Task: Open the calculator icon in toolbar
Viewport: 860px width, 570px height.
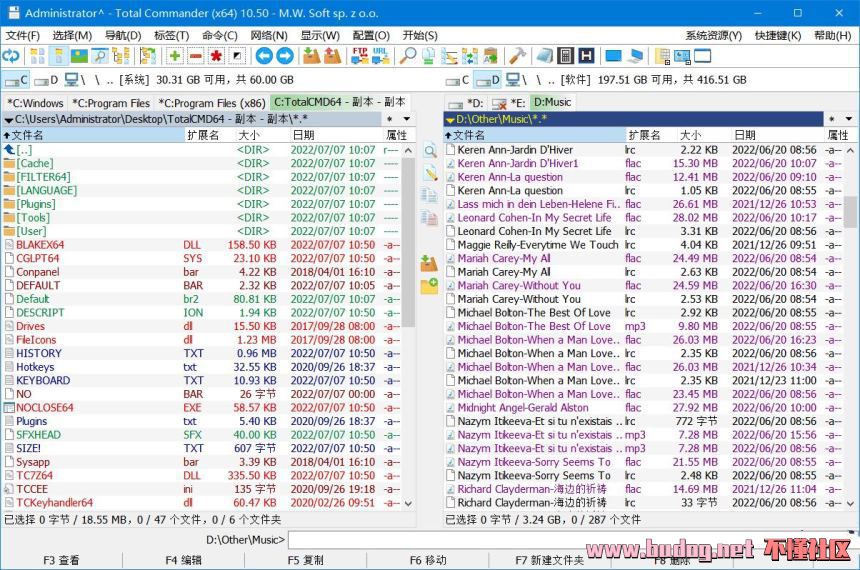Action: point(566,56)
